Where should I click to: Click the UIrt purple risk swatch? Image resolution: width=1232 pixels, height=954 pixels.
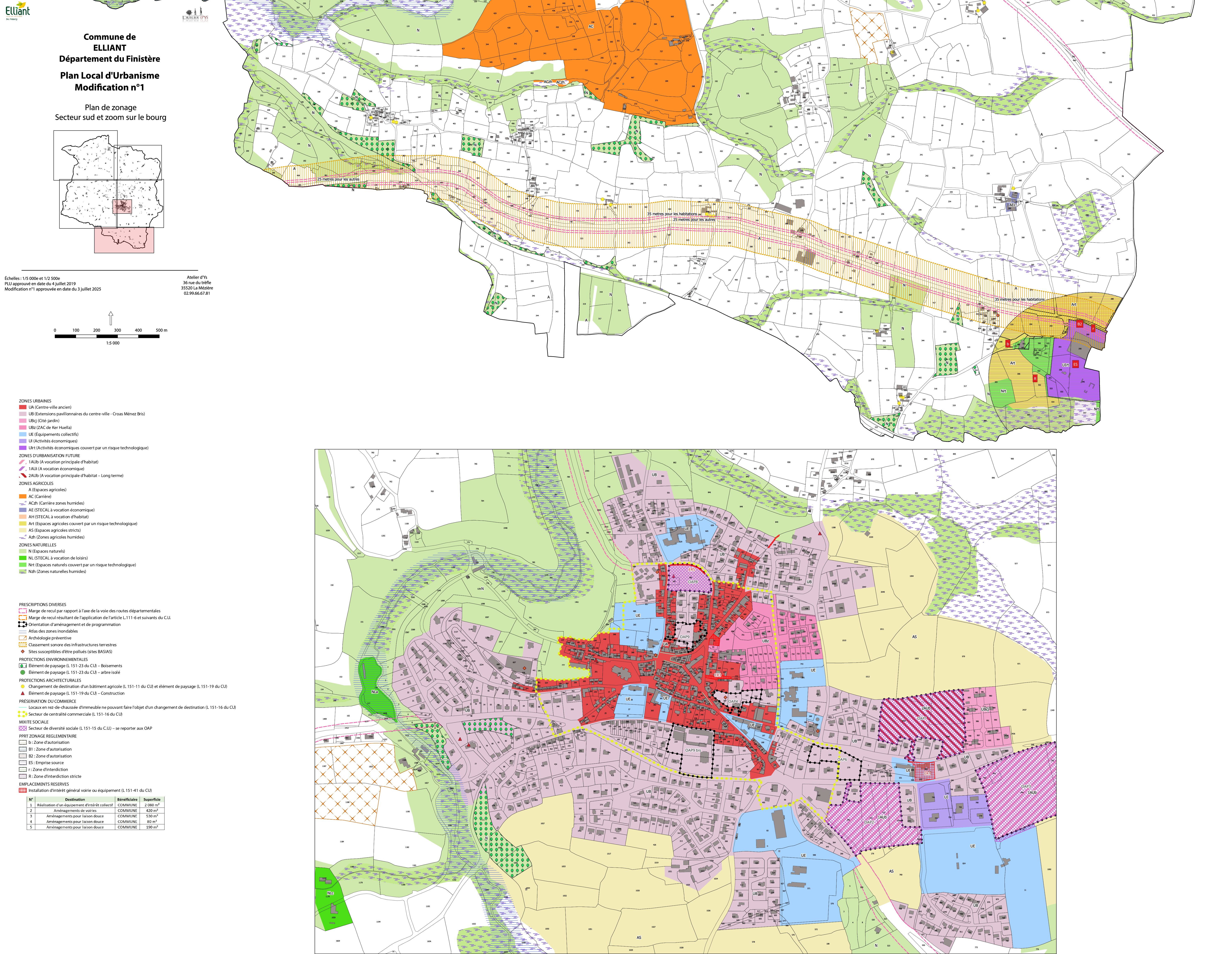pyautogui.click(x=23, y=448)
